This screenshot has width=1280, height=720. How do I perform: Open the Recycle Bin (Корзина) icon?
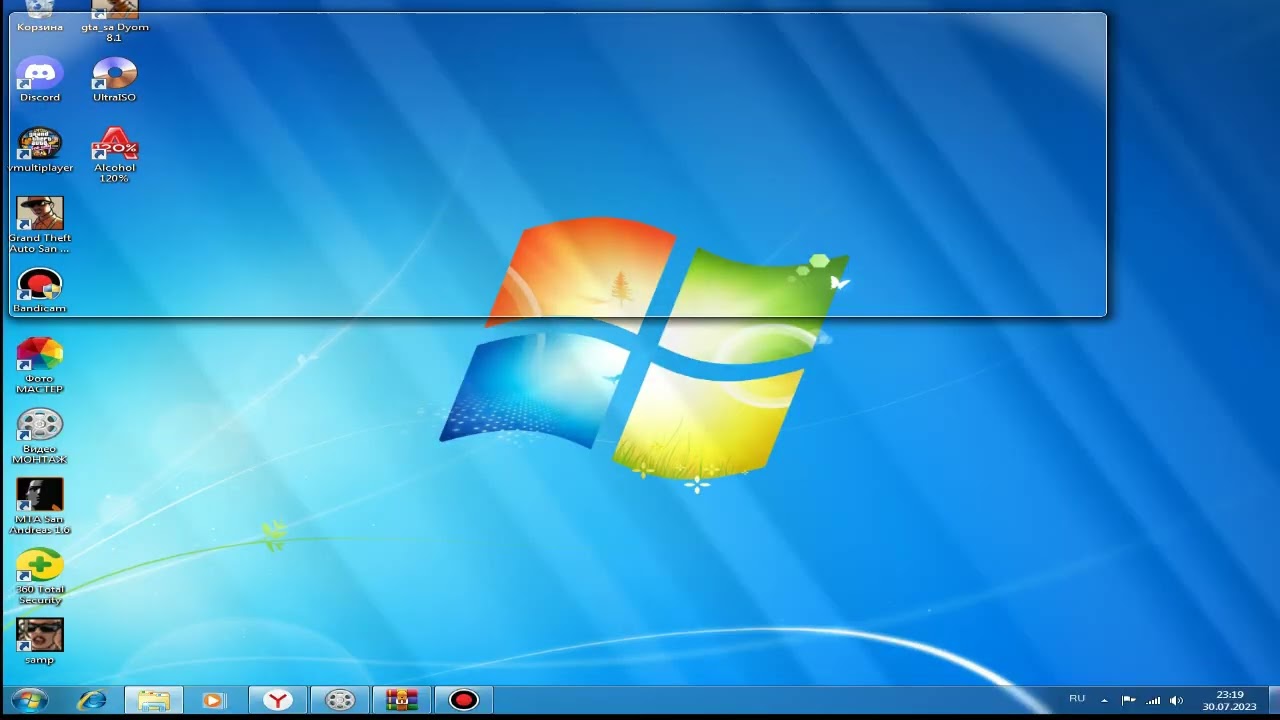(x=40, y=14)
